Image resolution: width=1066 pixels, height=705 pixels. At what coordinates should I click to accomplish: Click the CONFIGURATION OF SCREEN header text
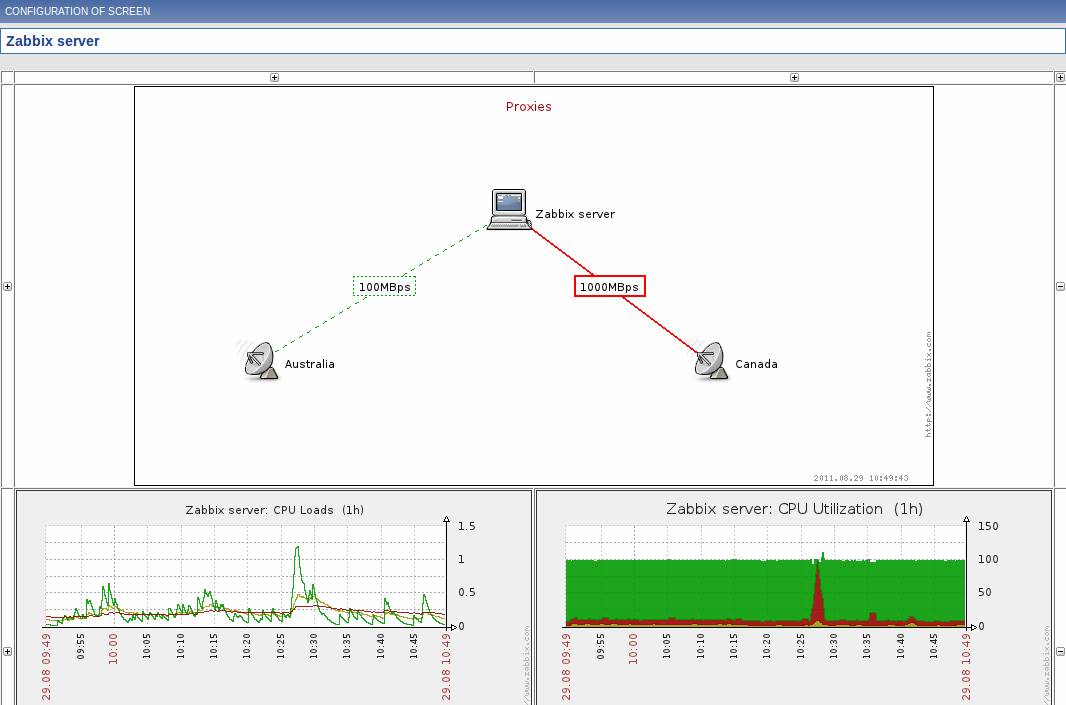tap(78, 12)
